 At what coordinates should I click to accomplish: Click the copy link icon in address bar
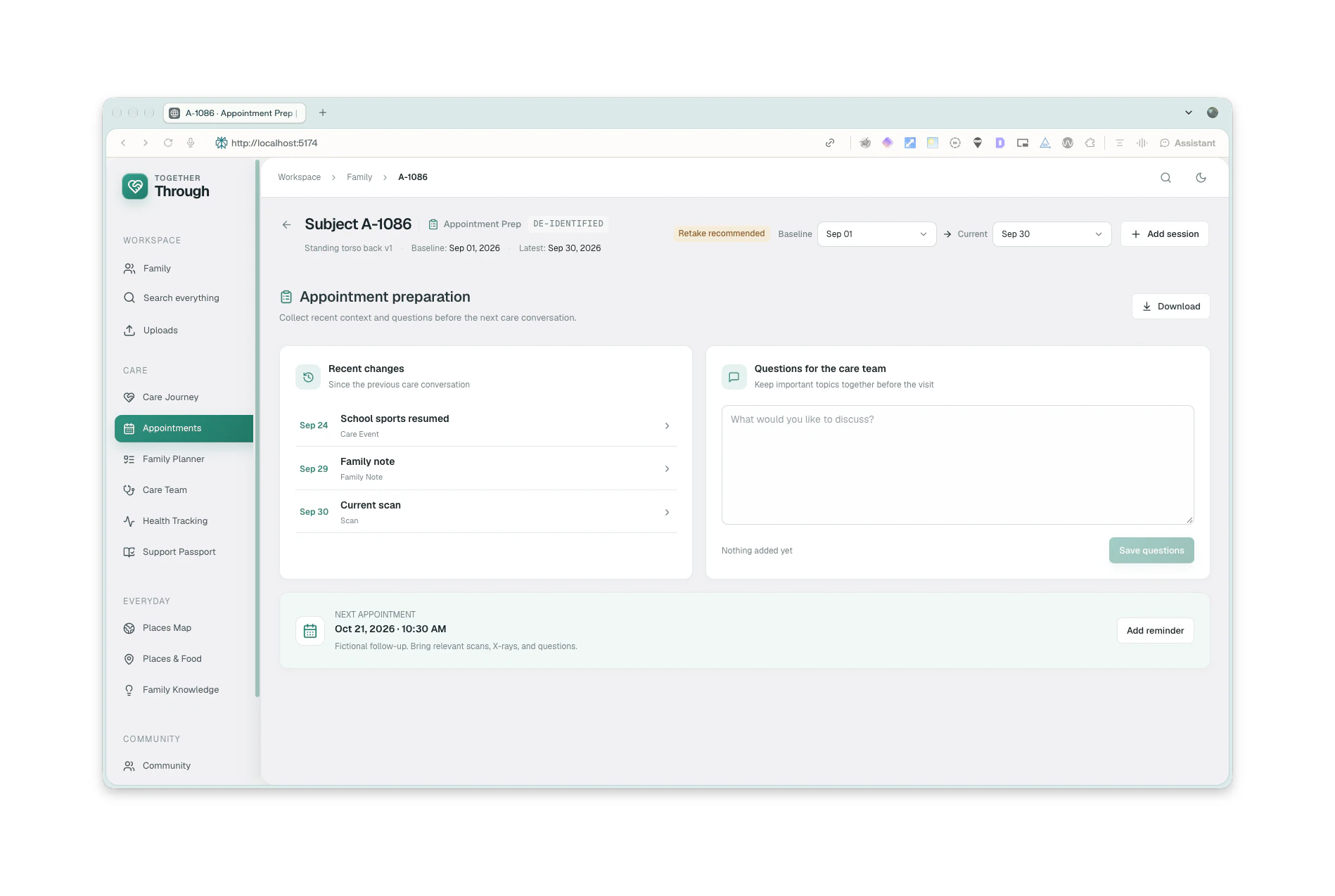click(x=830, y=143)
